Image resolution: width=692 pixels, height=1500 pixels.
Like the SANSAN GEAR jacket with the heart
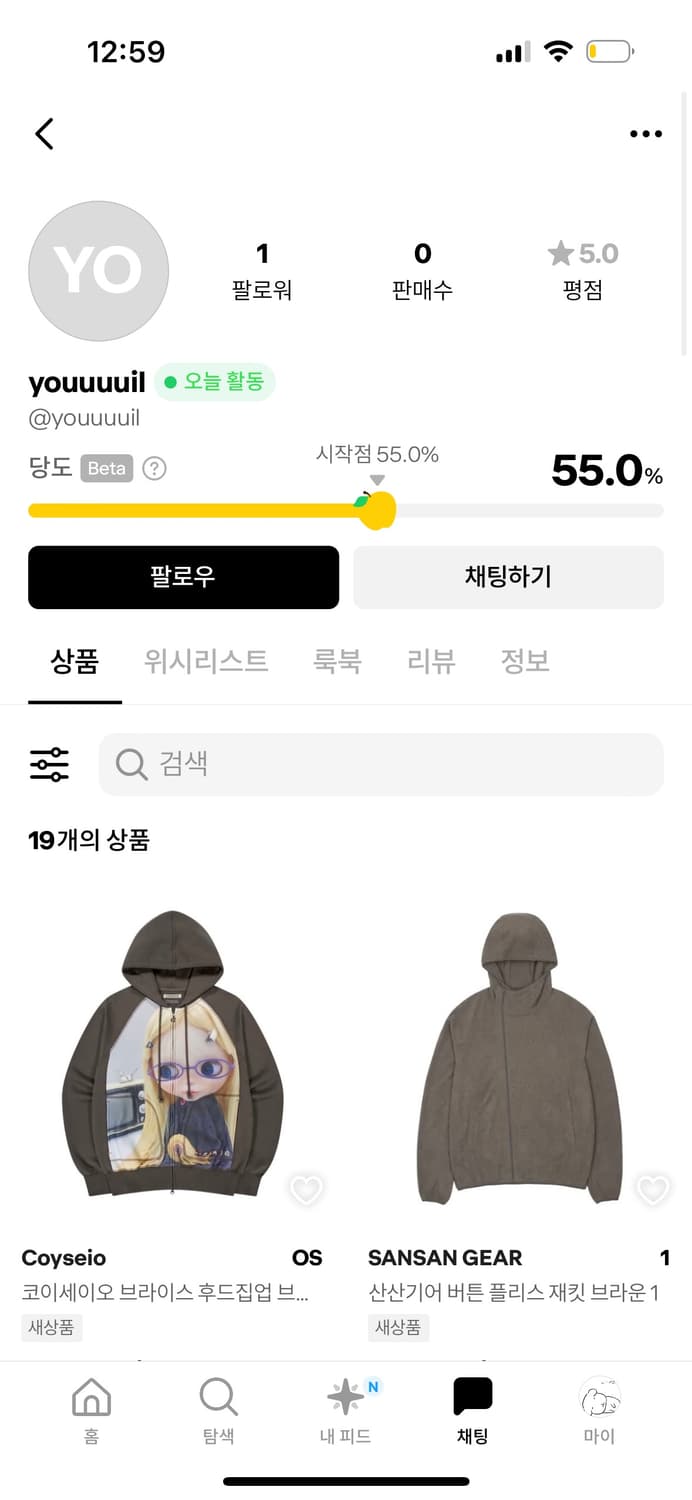click(x=652, y=1190)
